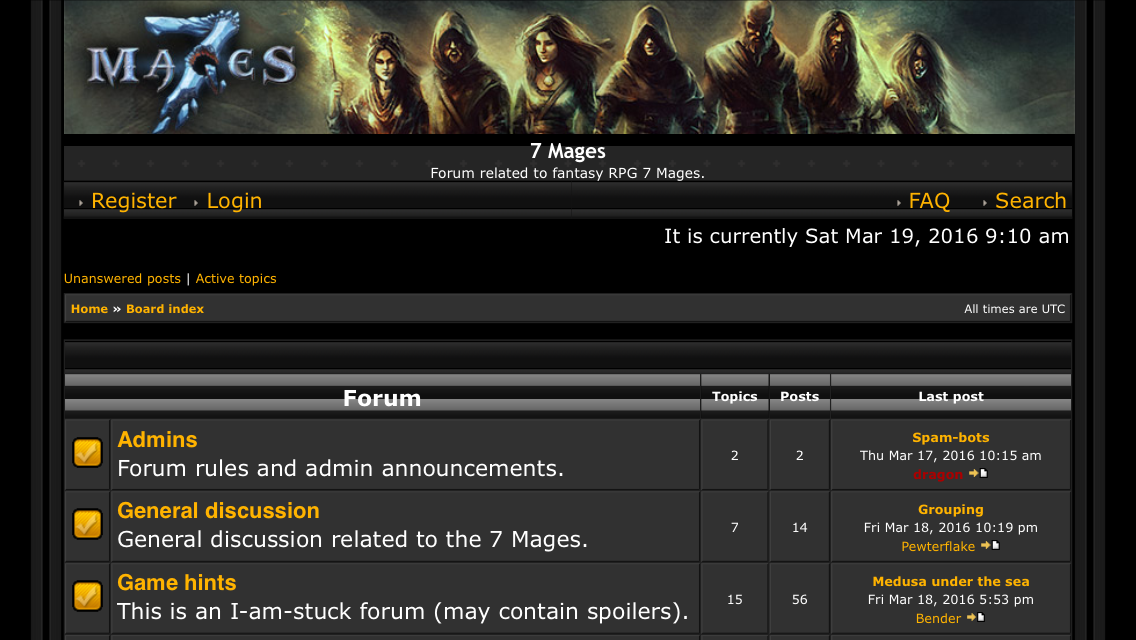
Task: View latest post icon next to Bender
Action: (976, 618)
